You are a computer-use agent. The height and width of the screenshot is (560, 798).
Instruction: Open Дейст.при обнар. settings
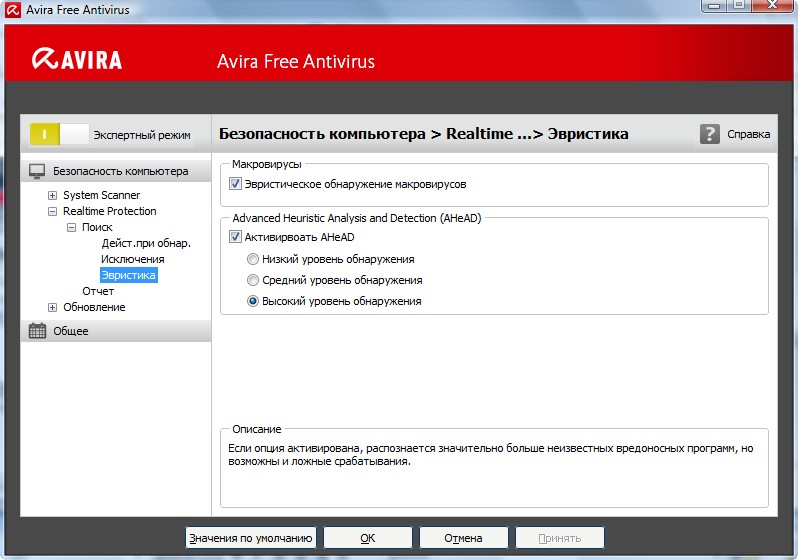tap(146, 243)
